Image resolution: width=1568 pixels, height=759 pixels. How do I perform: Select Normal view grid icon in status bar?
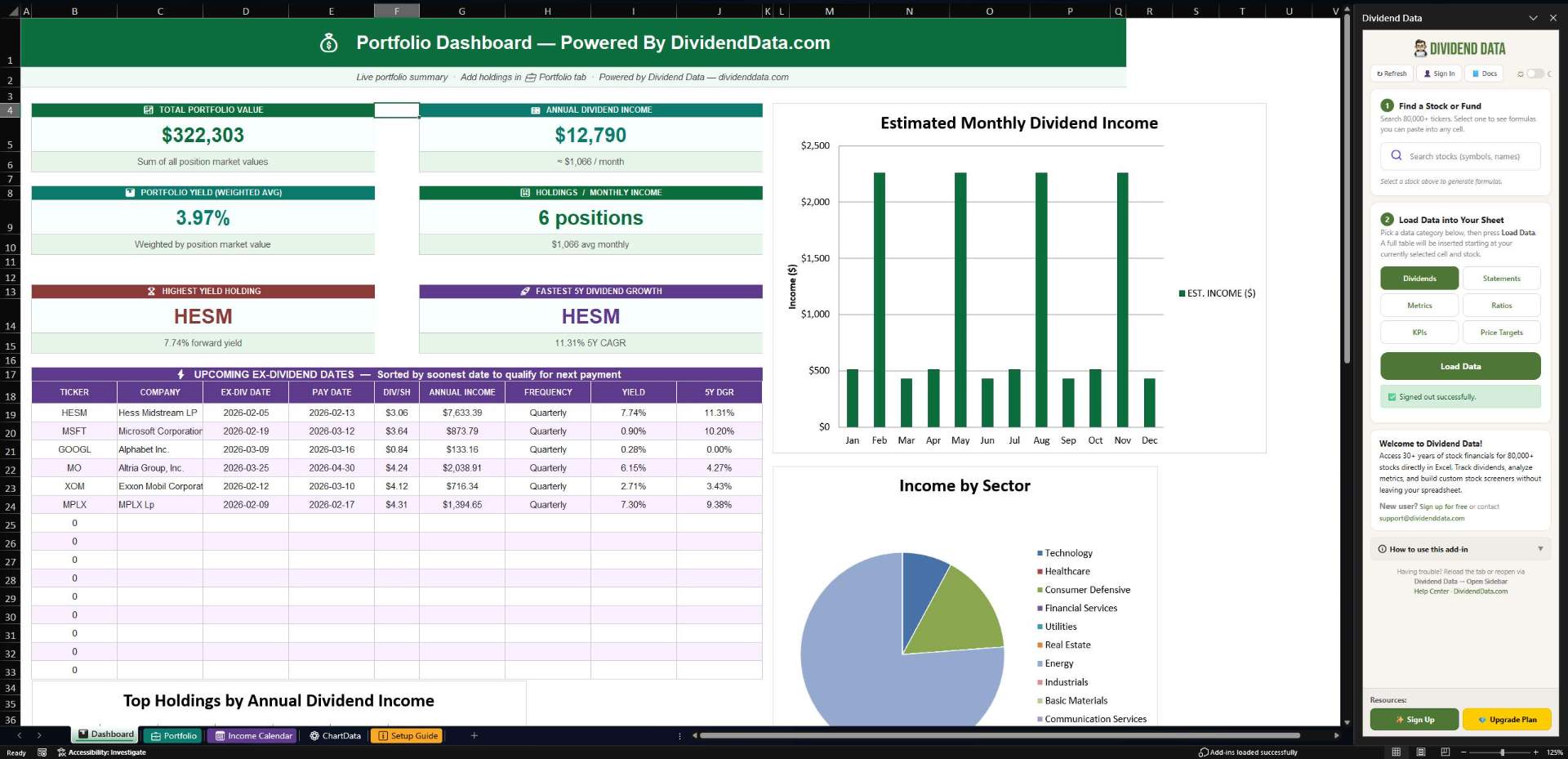pos(1396,752)
